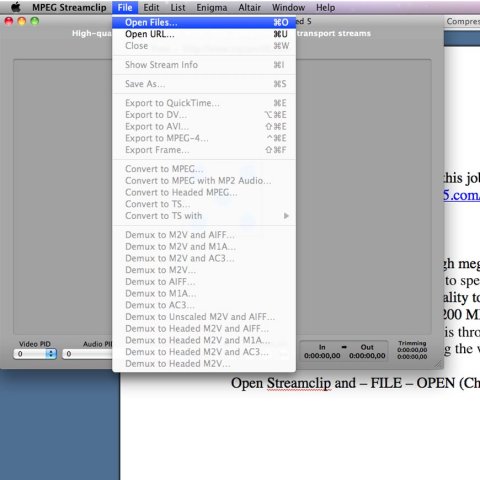Choose Open URL… from File menu

coord(204,34)
